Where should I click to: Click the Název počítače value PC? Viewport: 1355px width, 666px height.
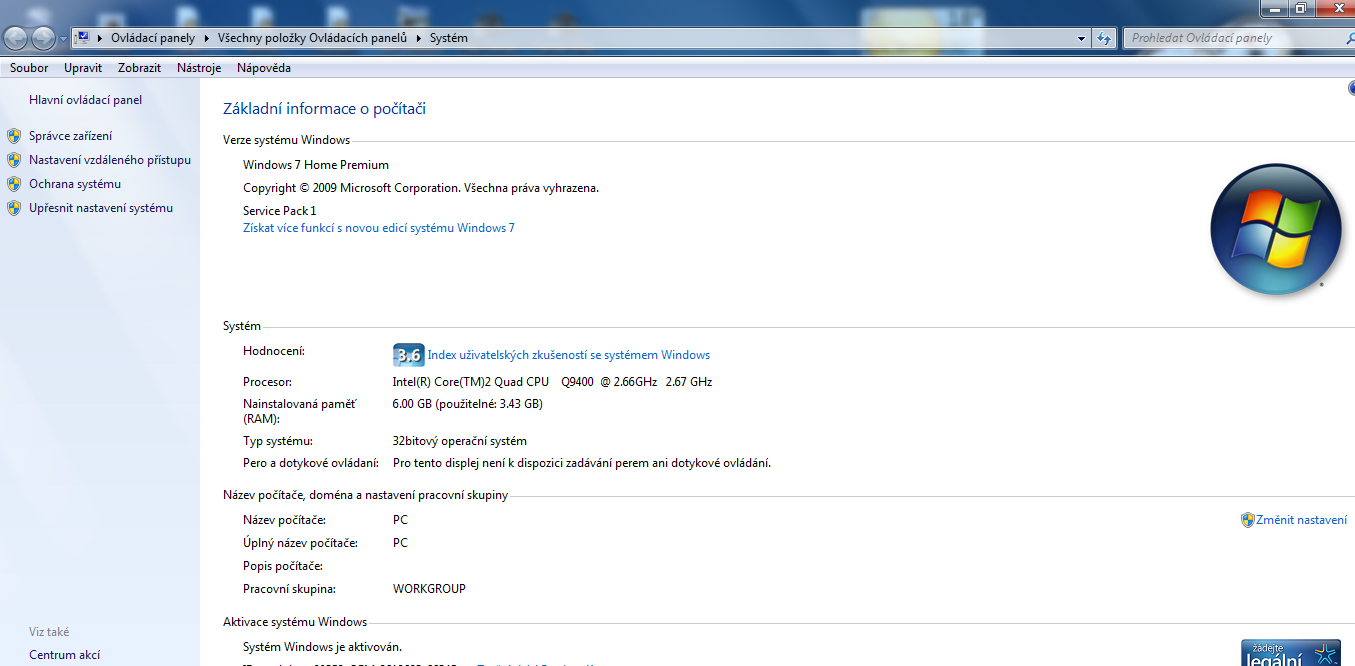(x=400, y=520)
